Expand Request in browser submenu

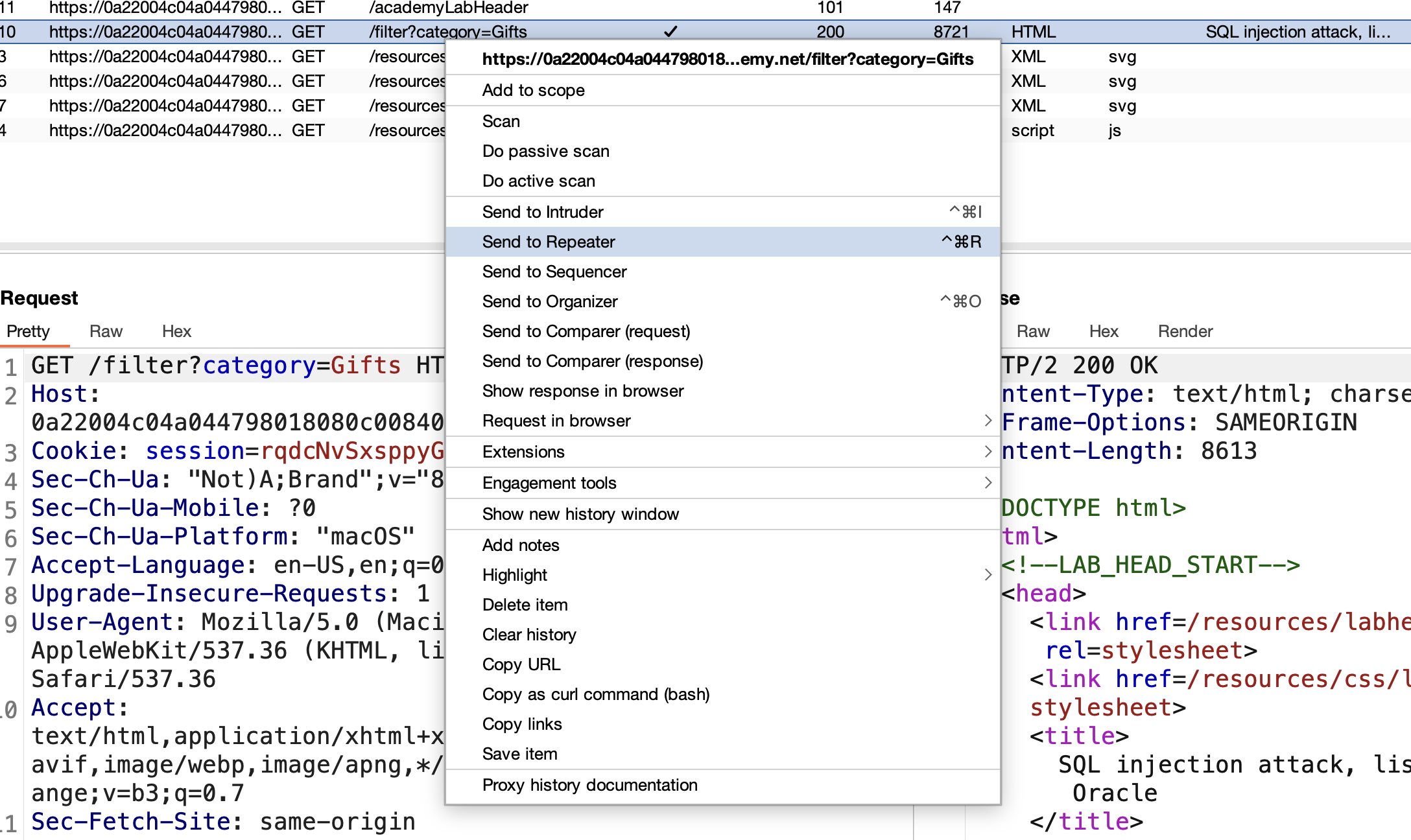pyautogui.click(x=723, y=421)
